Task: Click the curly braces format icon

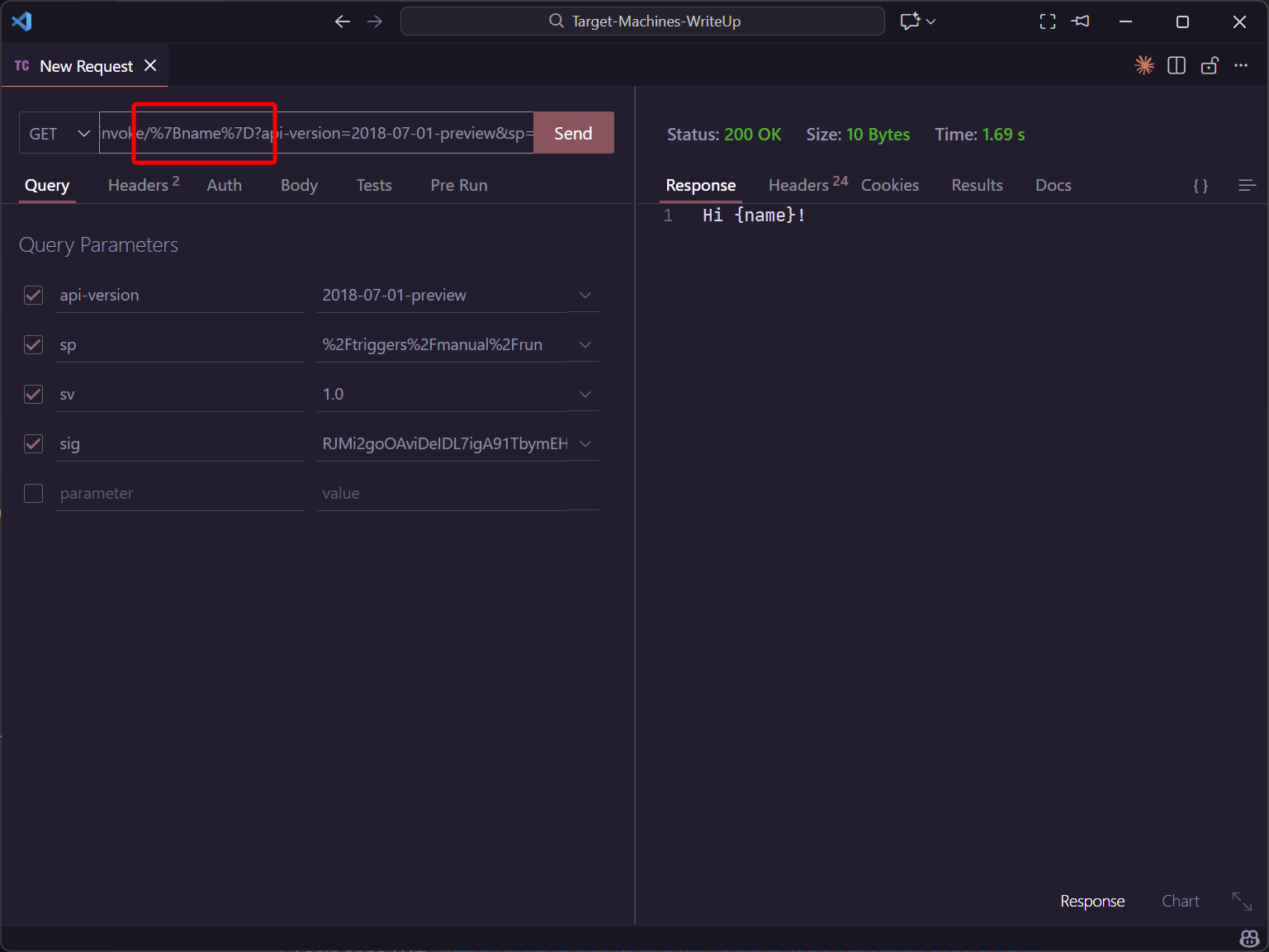Action: click(1200, 186)
